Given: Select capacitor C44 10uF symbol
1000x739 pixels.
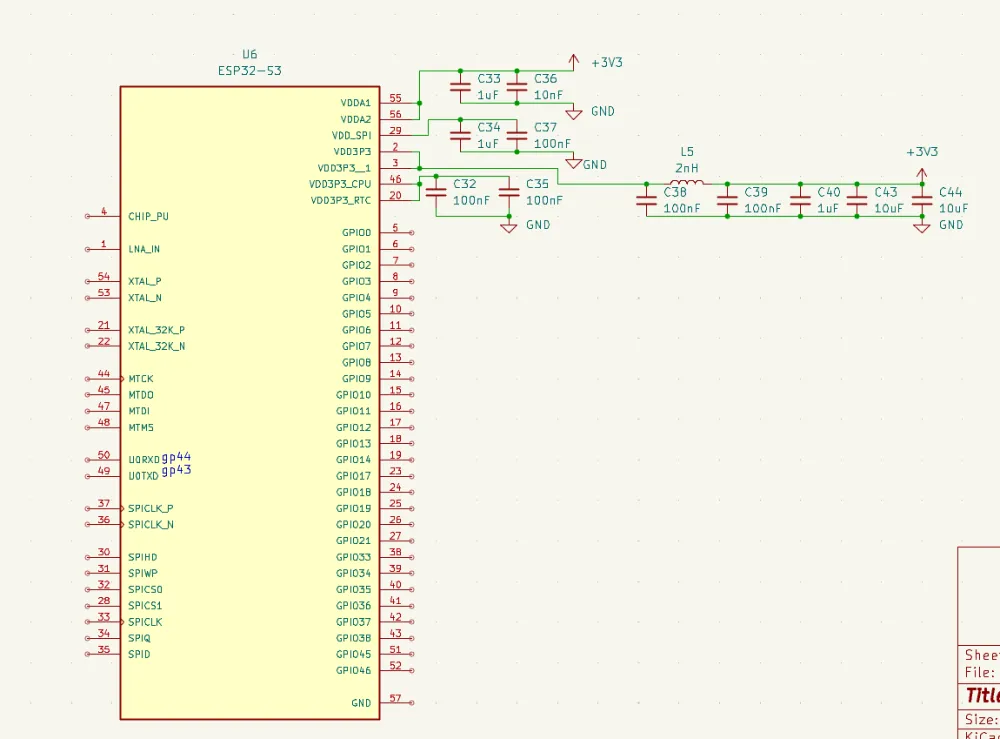Looking at the screenshot, I should [x=921, y=200].
